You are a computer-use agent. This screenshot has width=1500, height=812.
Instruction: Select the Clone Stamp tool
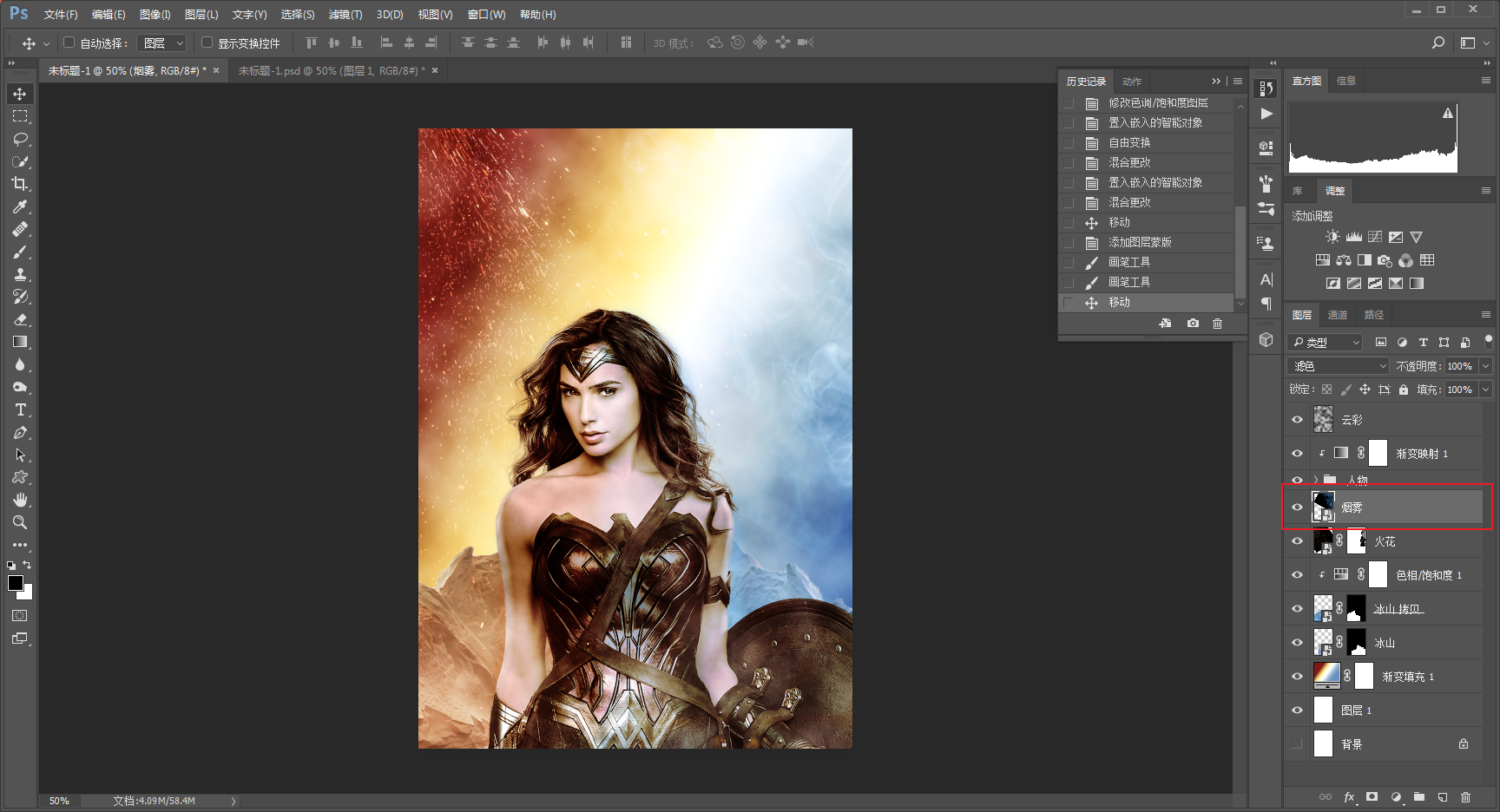point(20,274)
